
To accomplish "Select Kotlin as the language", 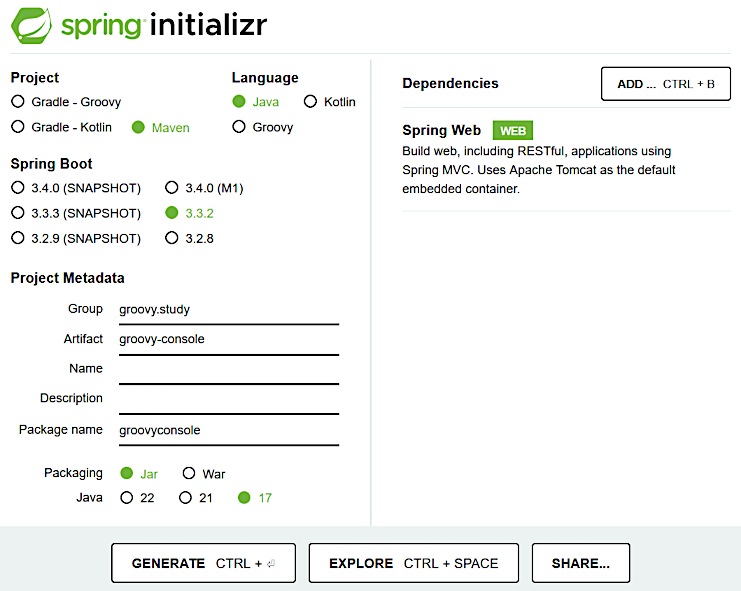I will 330,102.
